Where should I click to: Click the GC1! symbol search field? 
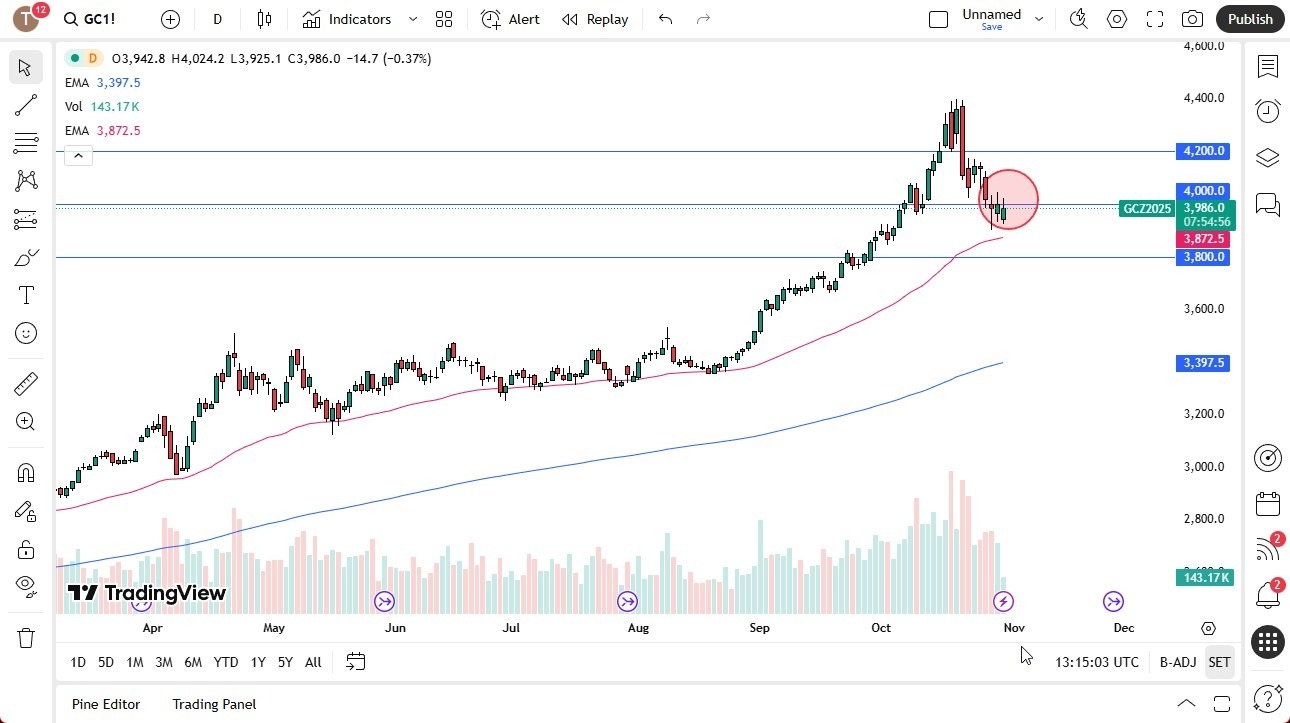click(91, 18)
